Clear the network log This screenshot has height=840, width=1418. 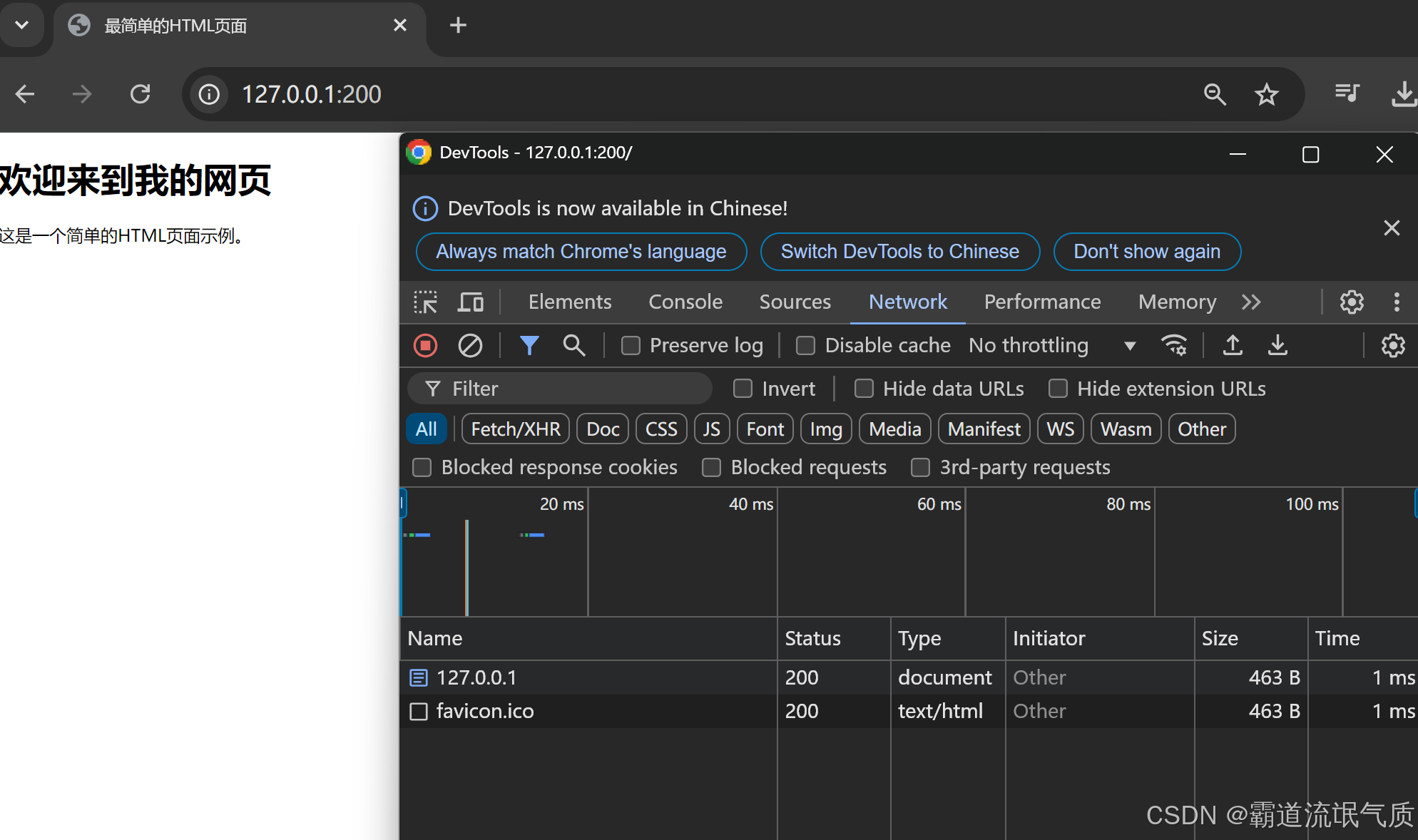470,346
